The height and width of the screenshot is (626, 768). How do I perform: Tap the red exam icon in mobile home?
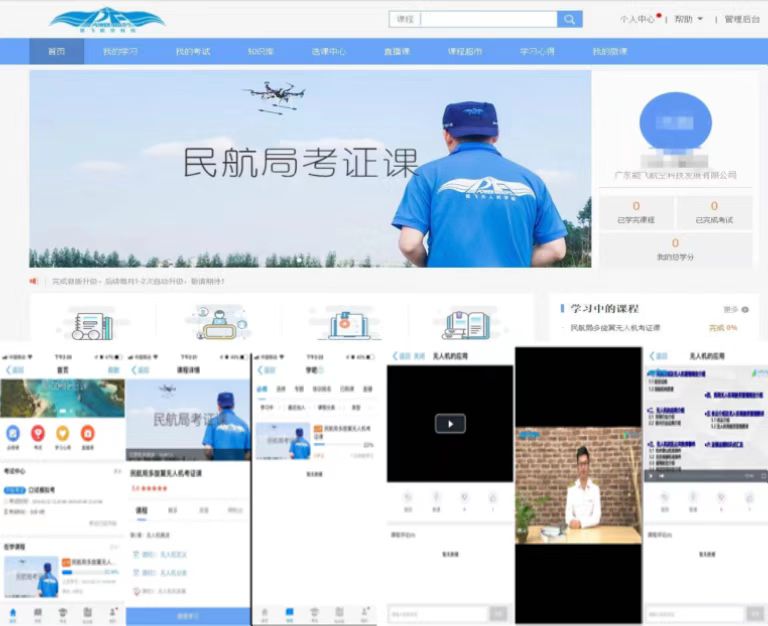click(x=38, y=433)
